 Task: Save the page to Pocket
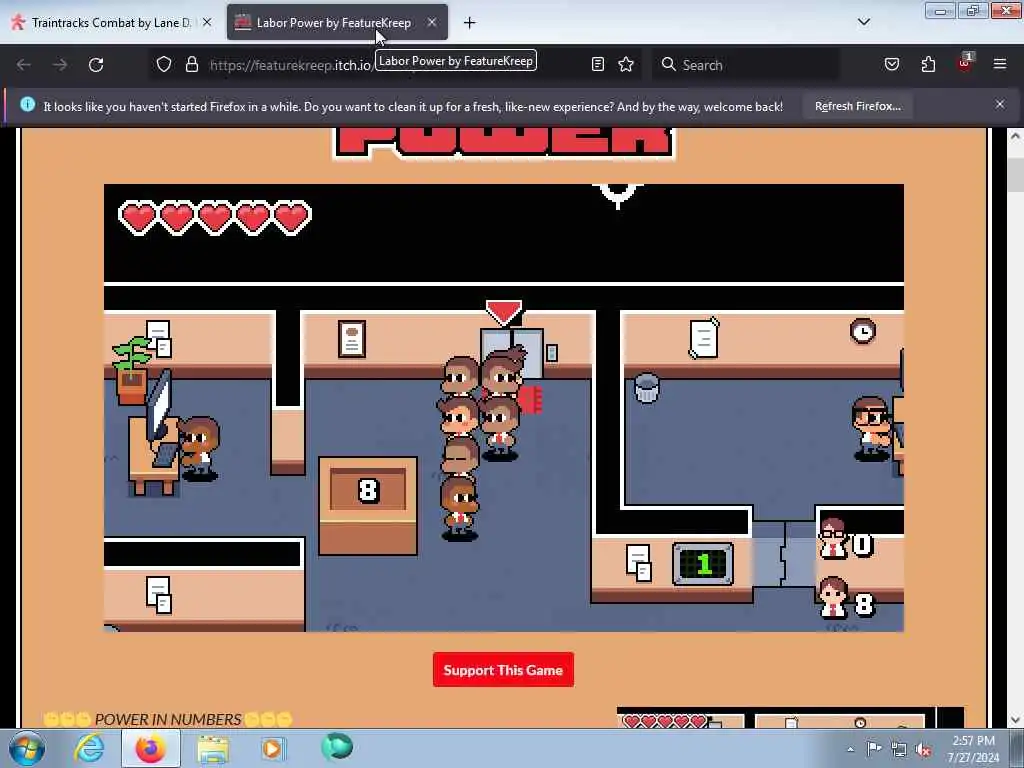pyautogui.click(x=891, y=64)
